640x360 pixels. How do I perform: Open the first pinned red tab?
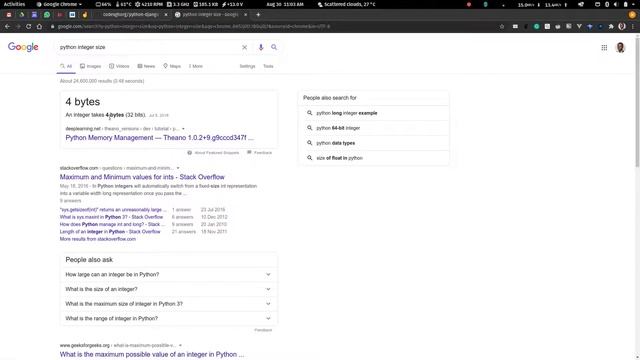click(x=9, y=15)
